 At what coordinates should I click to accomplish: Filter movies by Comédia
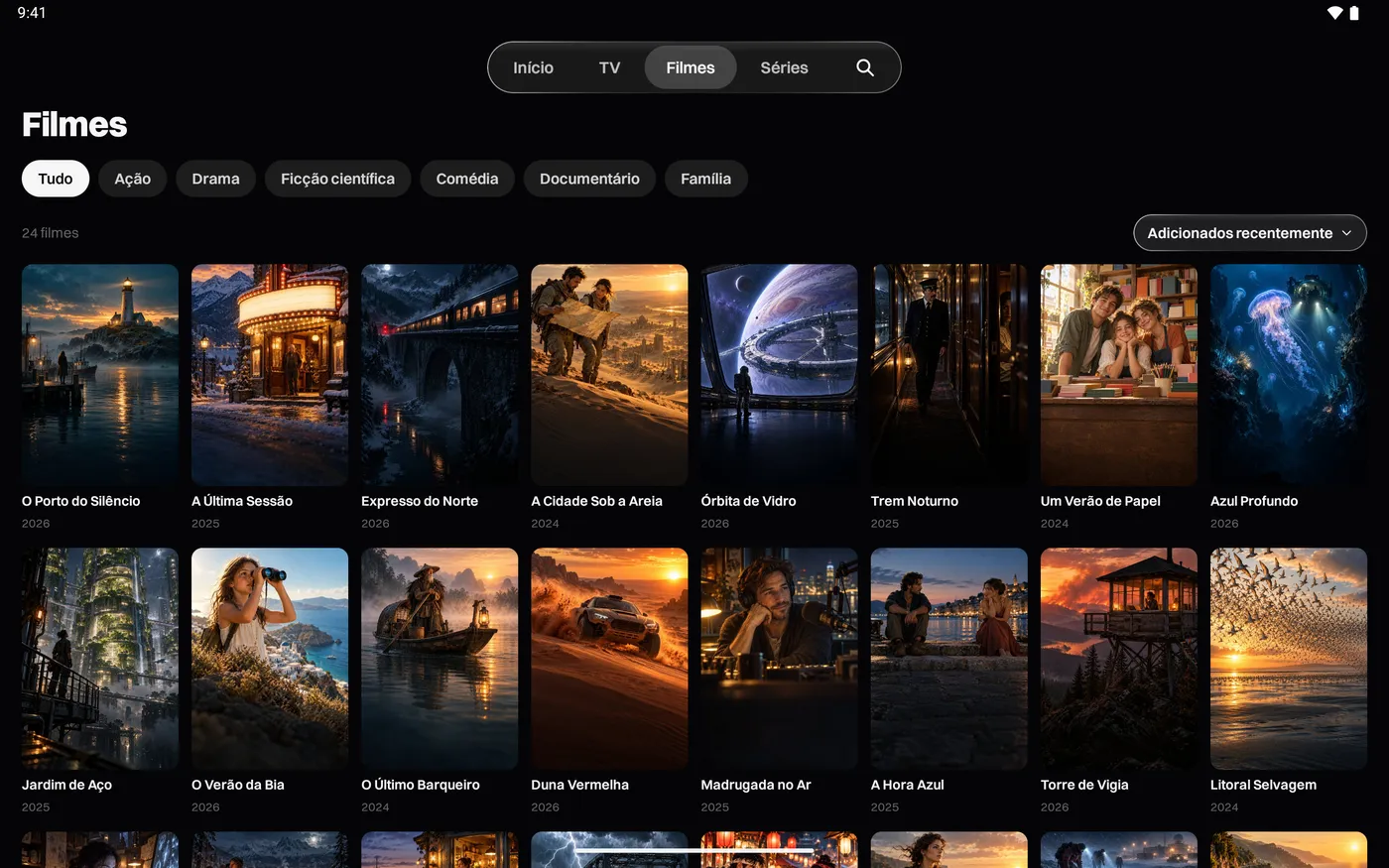click(467, 179)
